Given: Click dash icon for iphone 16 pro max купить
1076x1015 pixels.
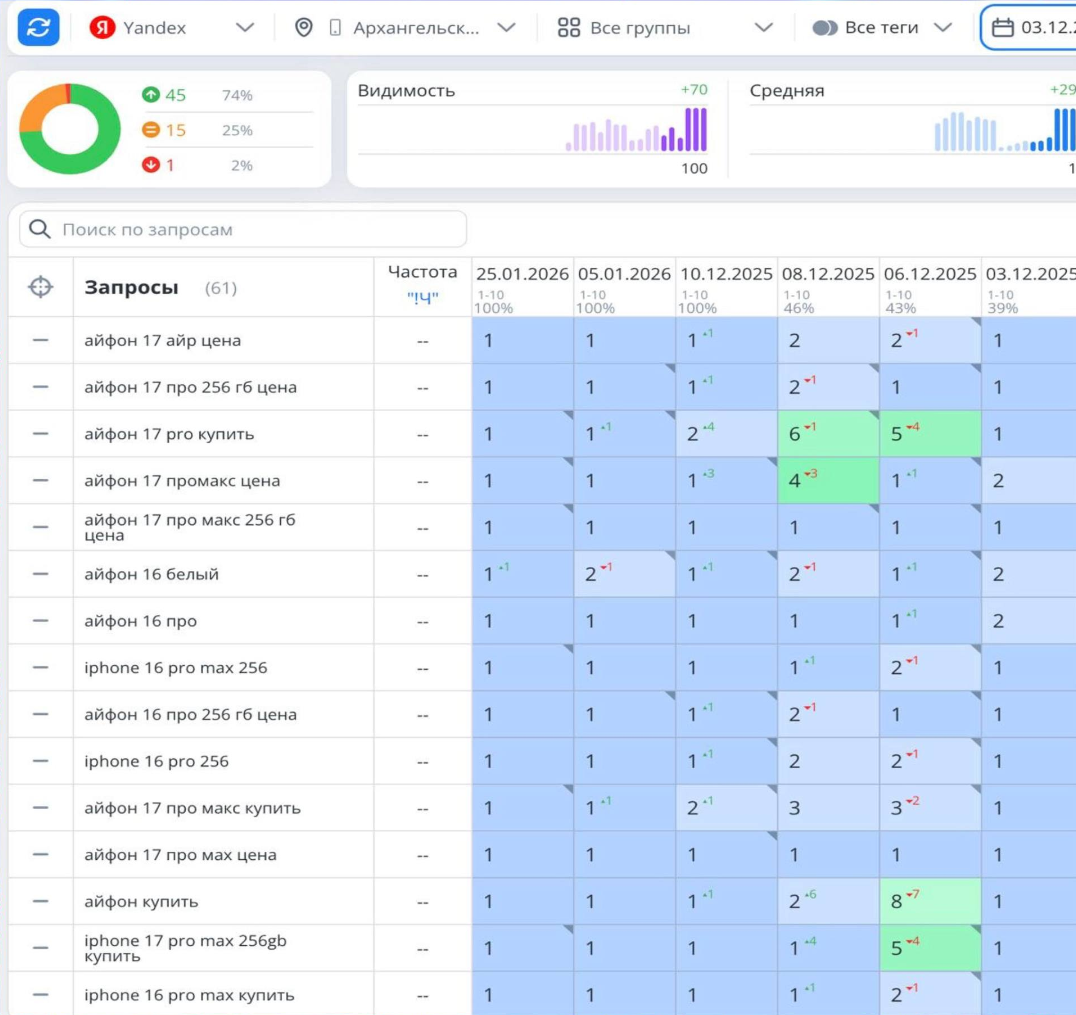Looking at the screenshot, I should (40, 994).
